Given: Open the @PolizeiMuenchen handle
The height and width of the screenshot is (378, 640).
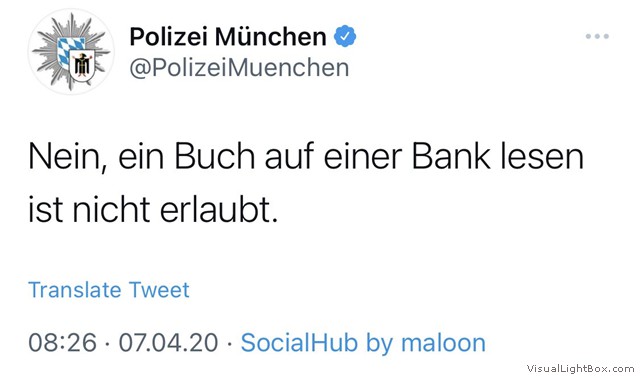Looking at the screenshot, I should (x=239, y=68).
